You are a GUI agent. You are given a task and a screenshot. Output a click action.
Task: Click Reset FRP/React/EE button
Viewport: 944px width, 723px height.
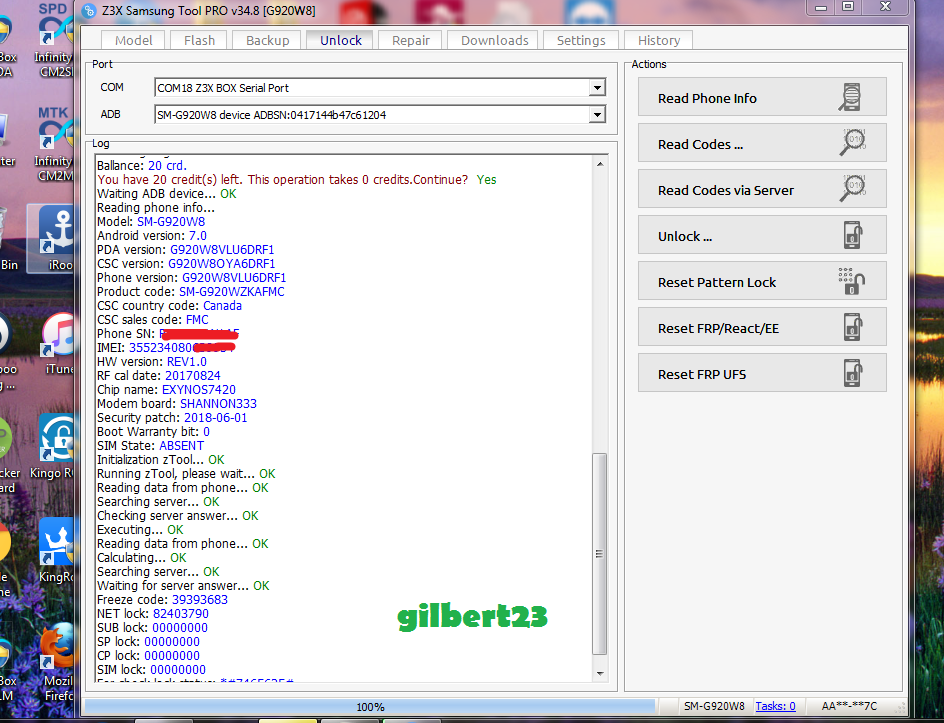(x=762, y=327)
